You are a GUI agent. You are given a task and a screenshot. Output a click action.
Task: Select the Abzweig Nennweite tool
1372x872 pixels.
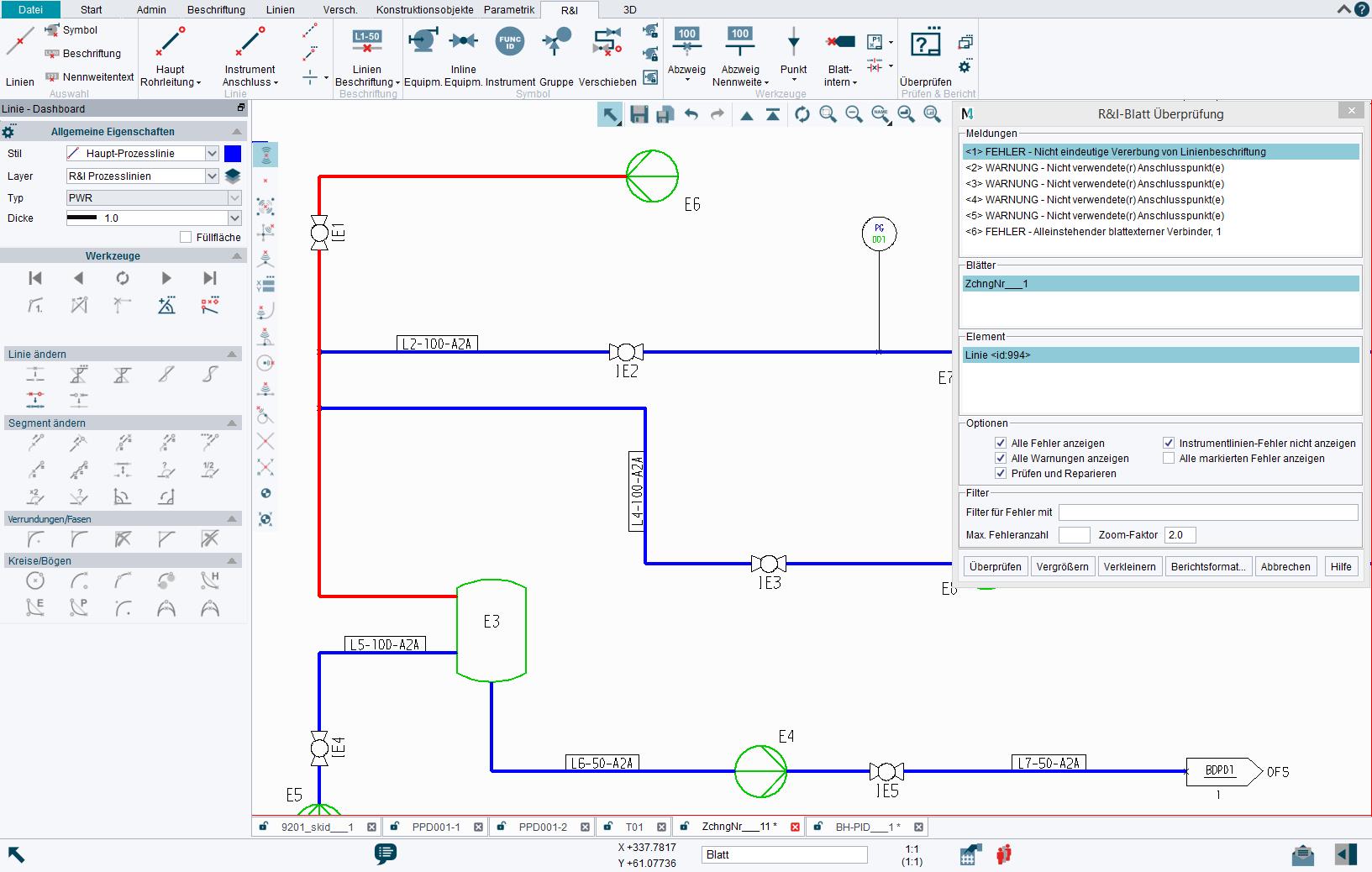(x=740, y=55)
